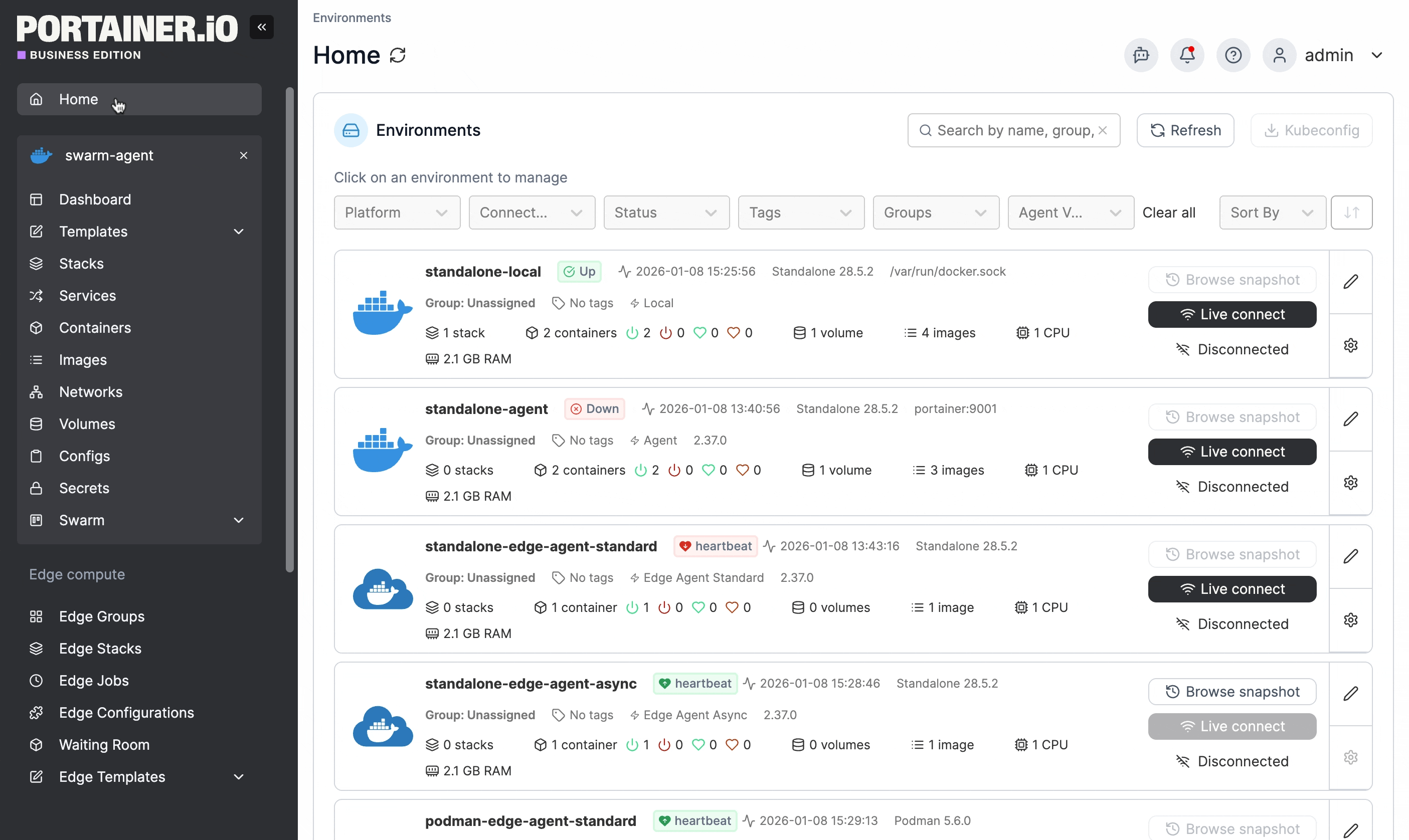Click the refresh icon next to Home title
The image size is (1409, 840).
(398, 55)
